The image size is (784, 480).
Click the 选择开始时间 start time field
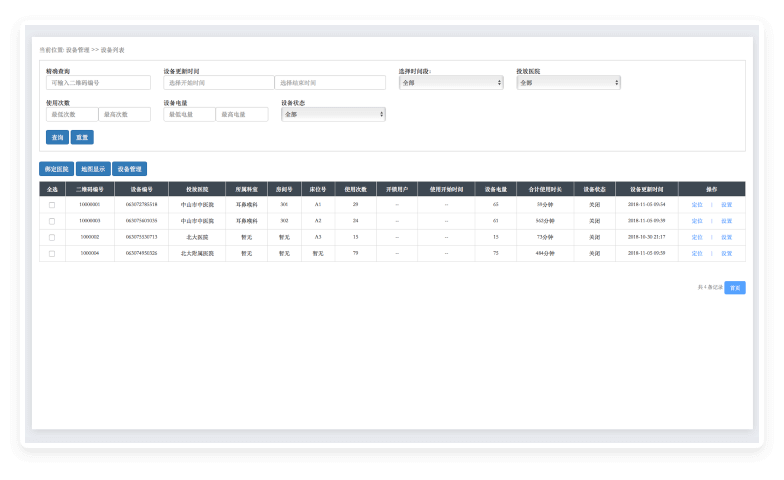(219, 83)
